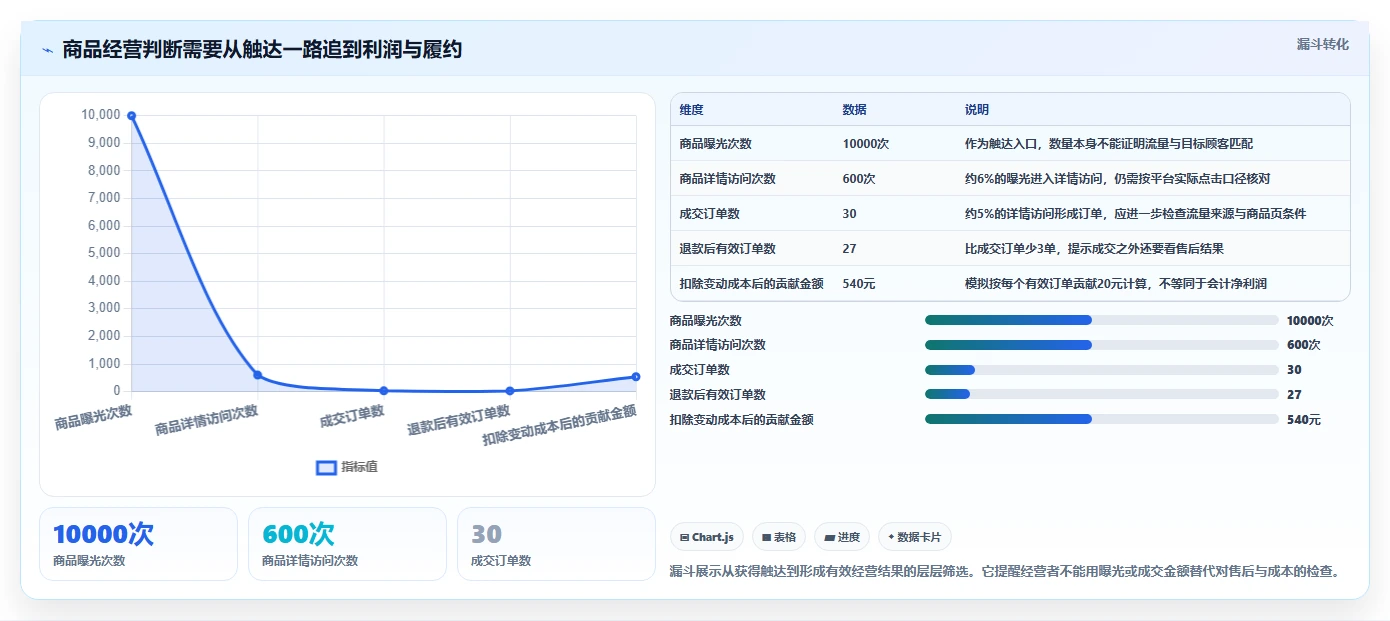Click the chart point for 商品详情访问次数

coord(258,375)
